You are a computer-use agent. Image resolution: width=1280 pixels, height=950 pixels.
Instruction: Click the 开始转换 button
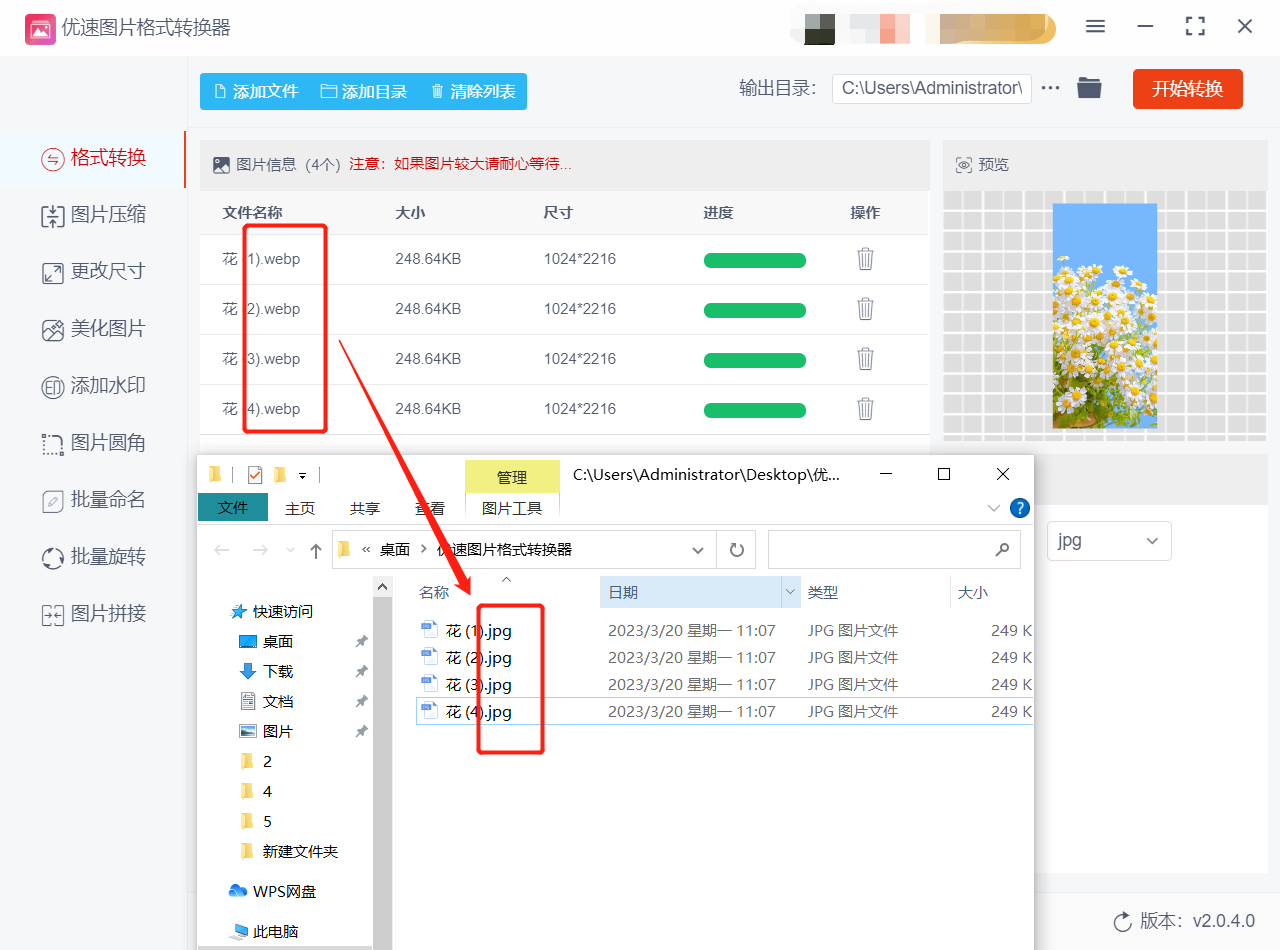tap(1187, 88)
